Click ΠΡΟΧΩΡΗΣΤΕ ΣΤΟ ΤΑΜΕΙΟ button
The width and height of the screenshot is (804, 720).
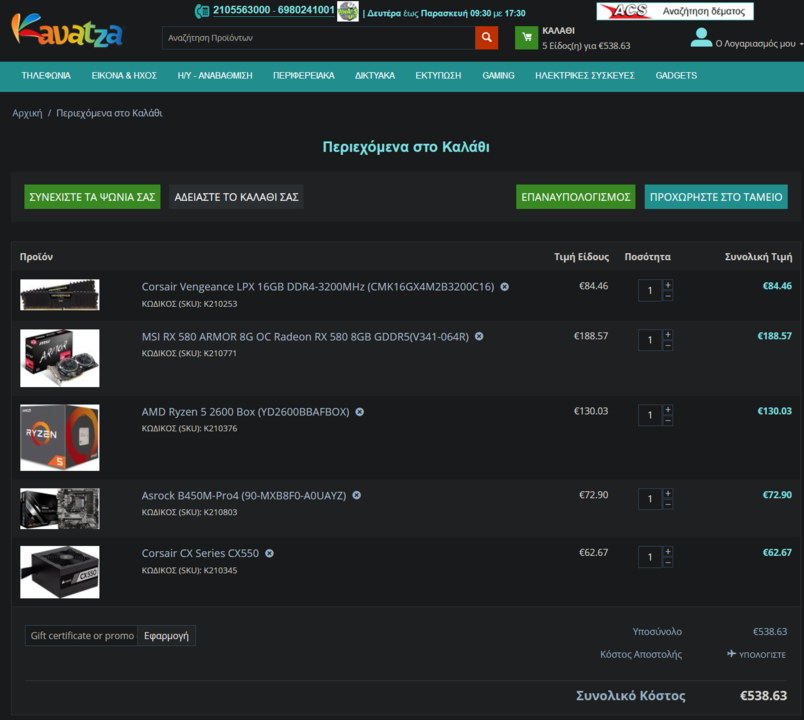click(716, 197)
